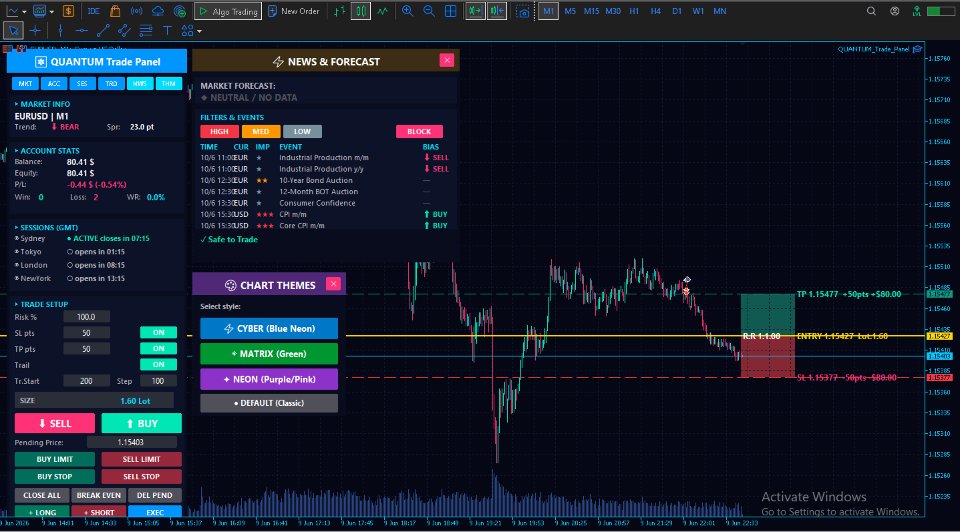Toggle the TP pts ON switch
This screenshot has height=532, width=960.
pyautogui.click(x=159, y=348)
